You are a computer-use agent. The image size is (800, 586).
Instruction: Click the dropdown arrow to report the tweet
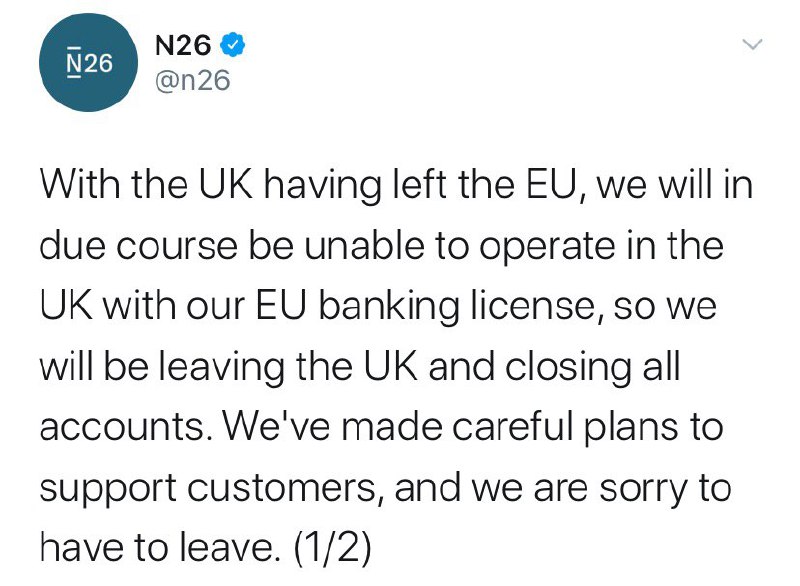pos(752,44)
